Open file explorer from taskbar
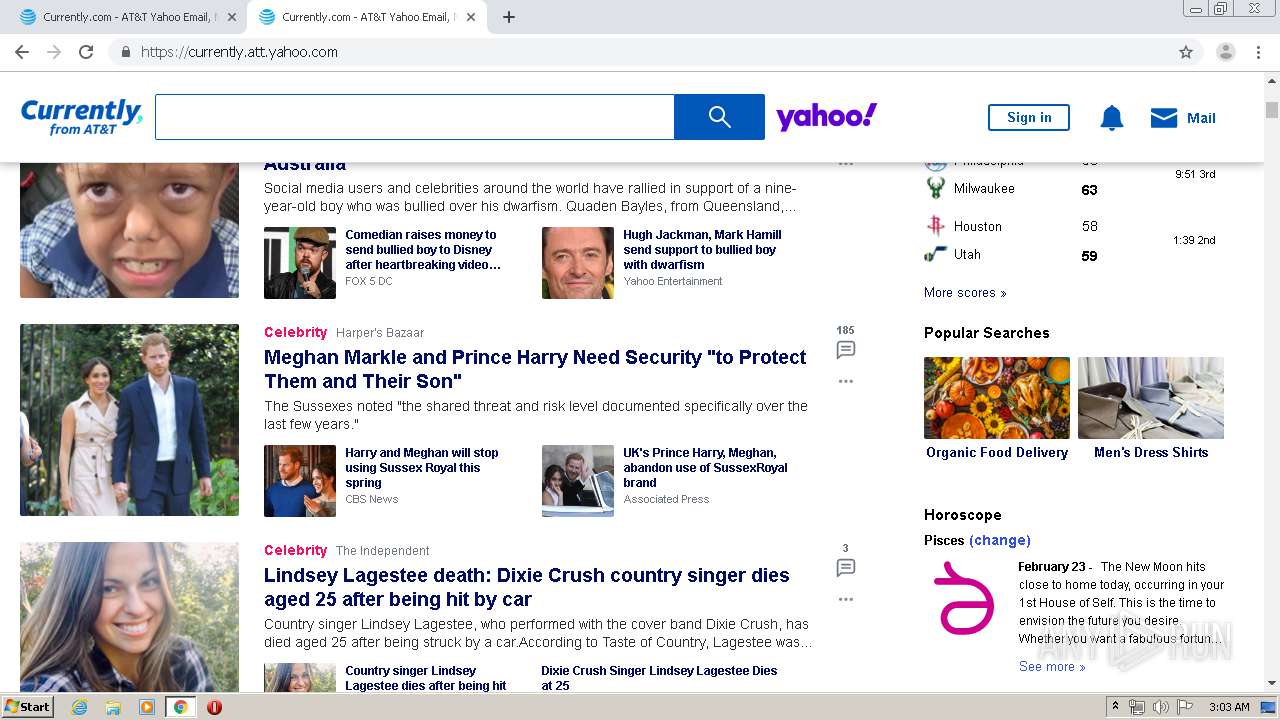The width and height of the screenshot is (1280, 720). click(113, 707)
